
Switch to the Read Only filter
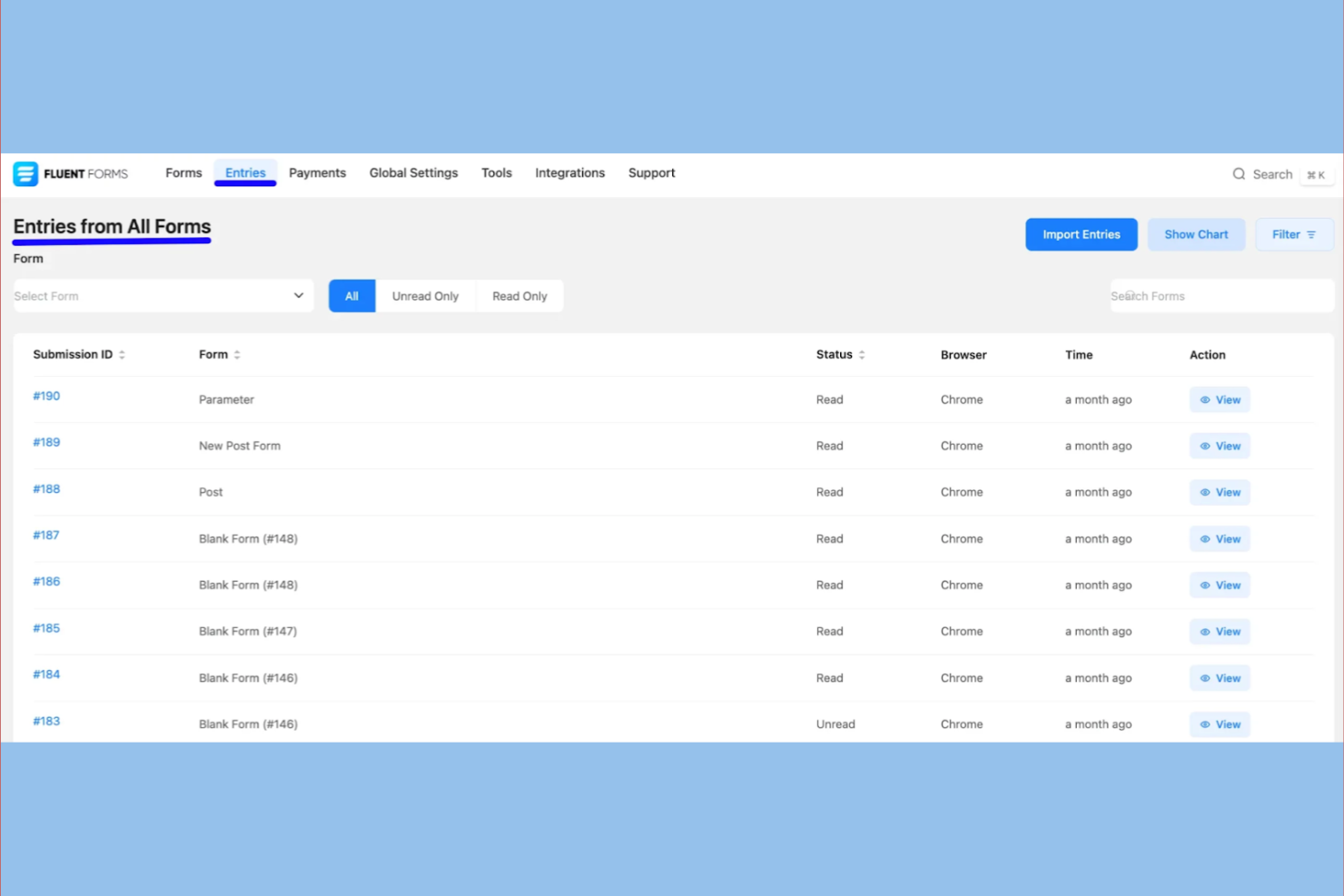[x=519, y=295]
